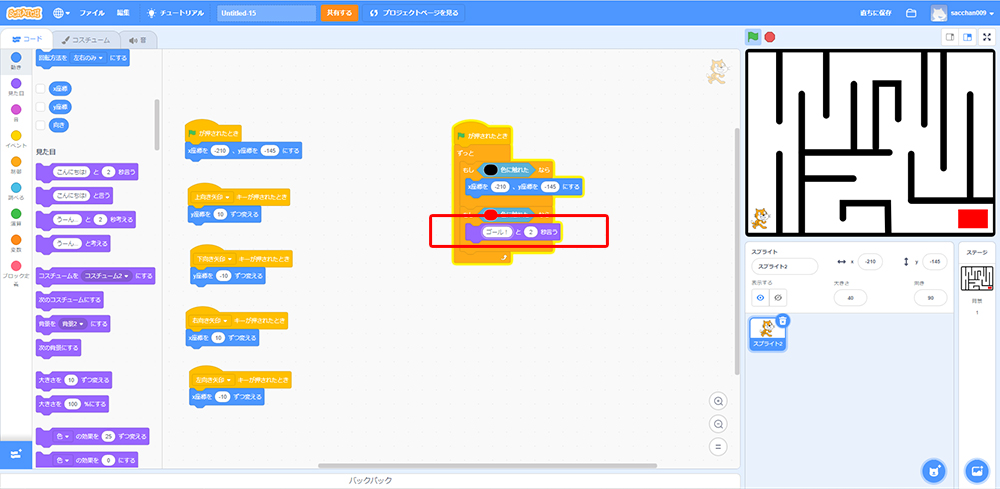The height and width of the screenshot is (489, 1000).
Task: Click the green flag to run the project
Action: (753, 37)
